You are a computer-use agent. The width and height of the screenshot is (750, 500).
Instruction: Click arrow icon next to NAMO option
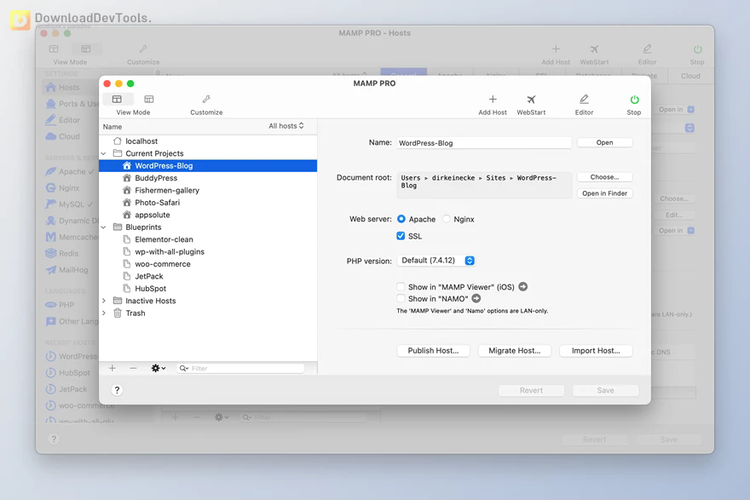coord(476,299)
